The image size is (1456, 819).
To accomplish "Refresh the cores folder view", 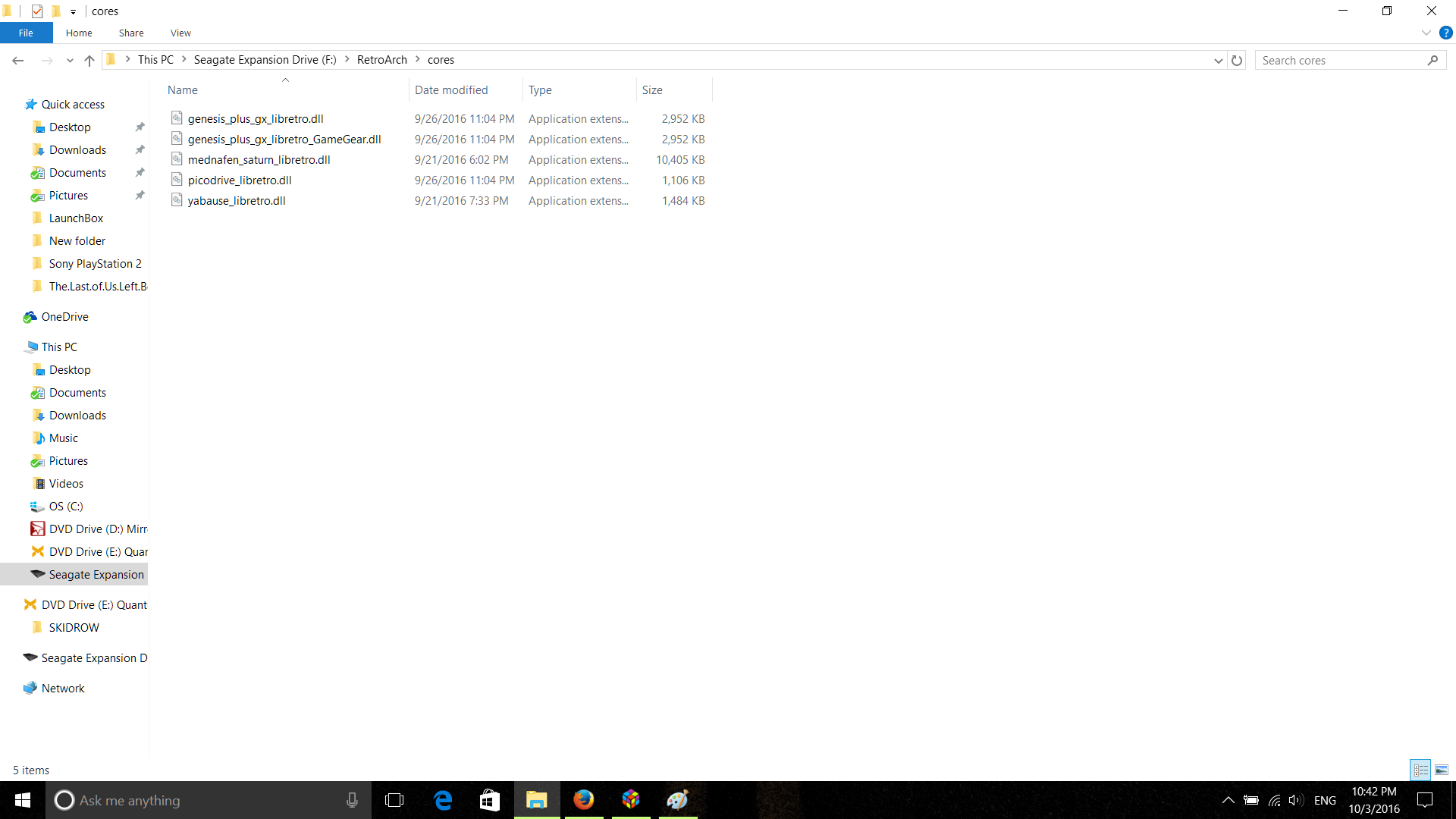I will click(x=1237, y=60).
